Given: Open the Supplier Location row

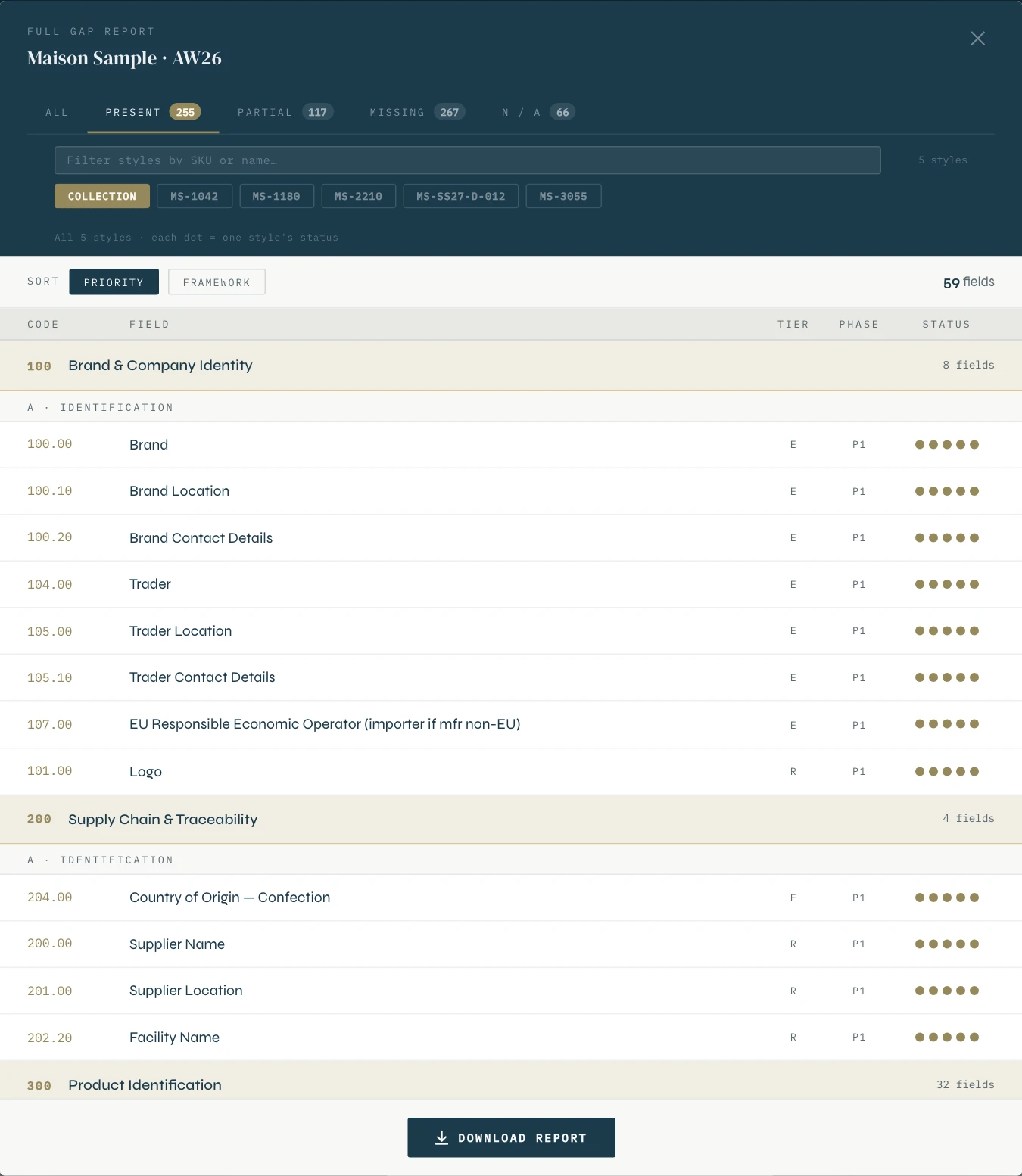Looking at the screenshot, I should click(511, 991).
